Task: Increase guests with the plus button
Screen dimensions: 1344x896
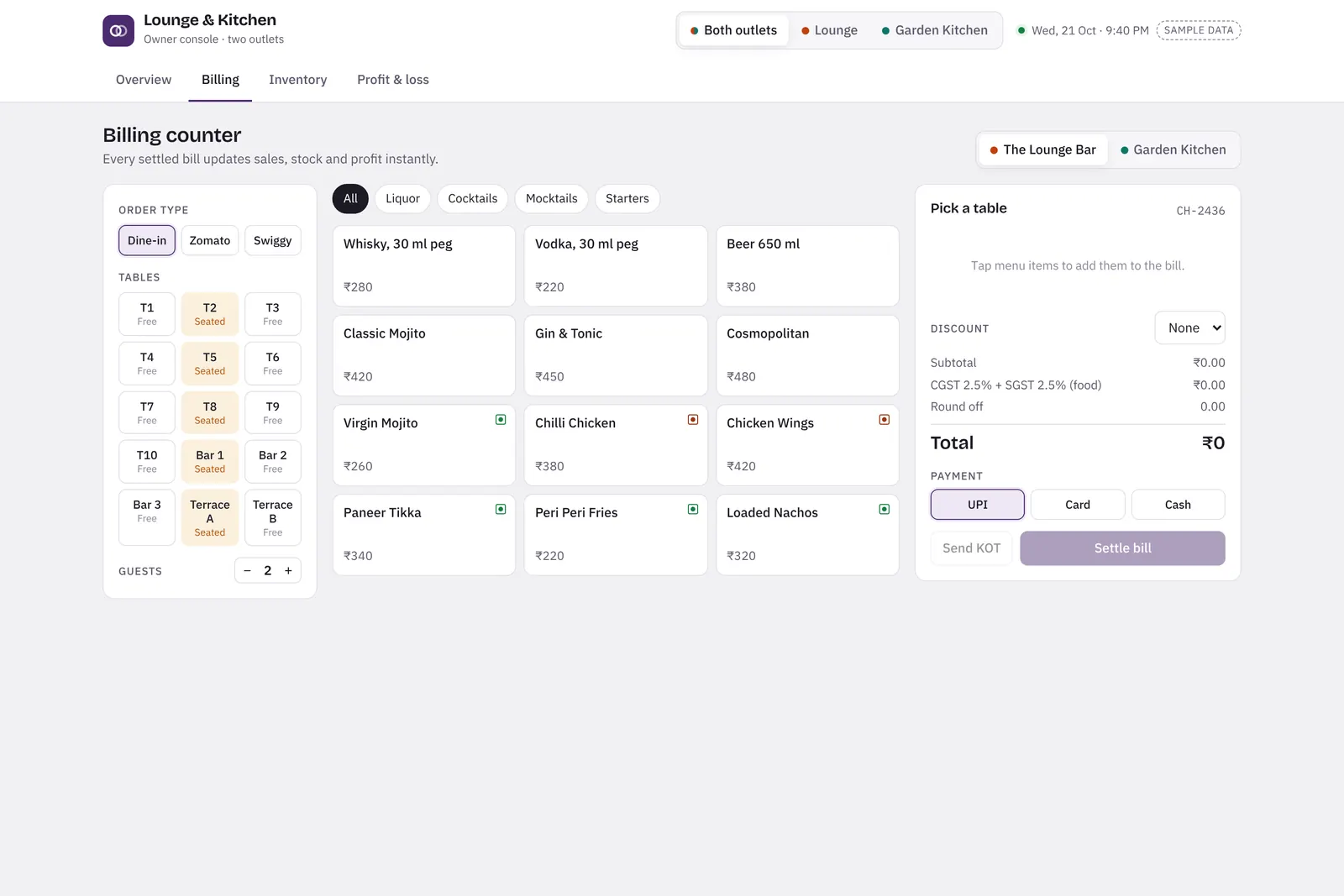Action: tap(288, 571)
